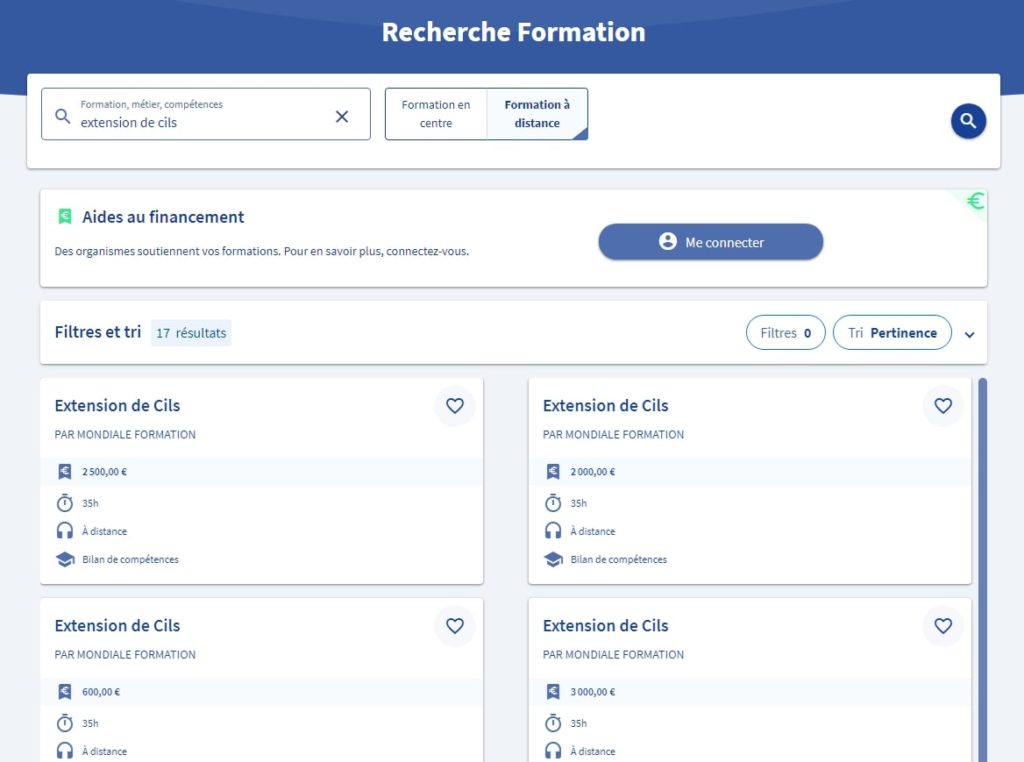Viewport: 1024px width, 762px height.
Task: Click the headphones icon in the 2 000,00 € card
Action: click(553, 530)
